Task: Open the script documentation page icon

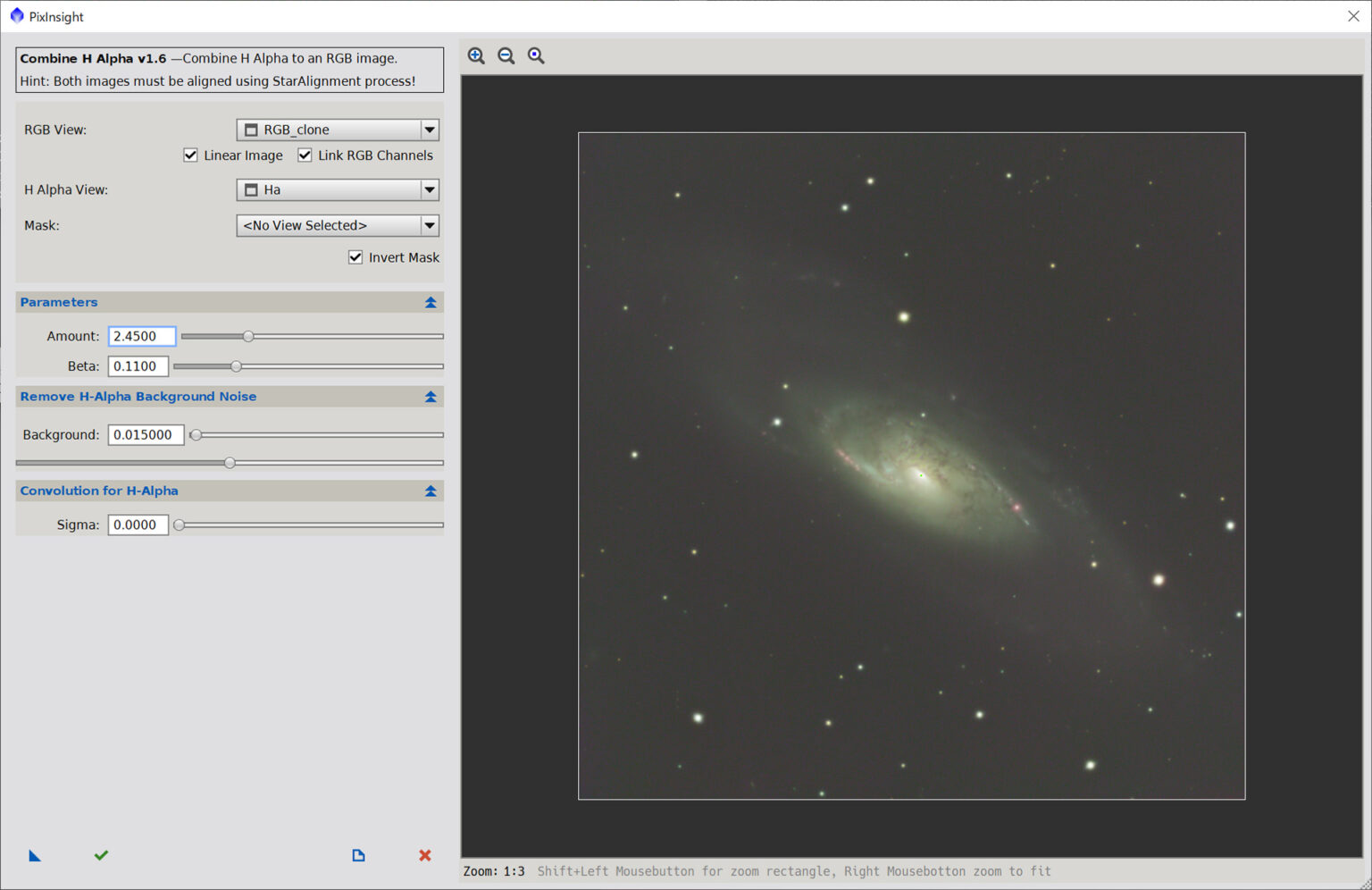Action: tap(358, 855)
